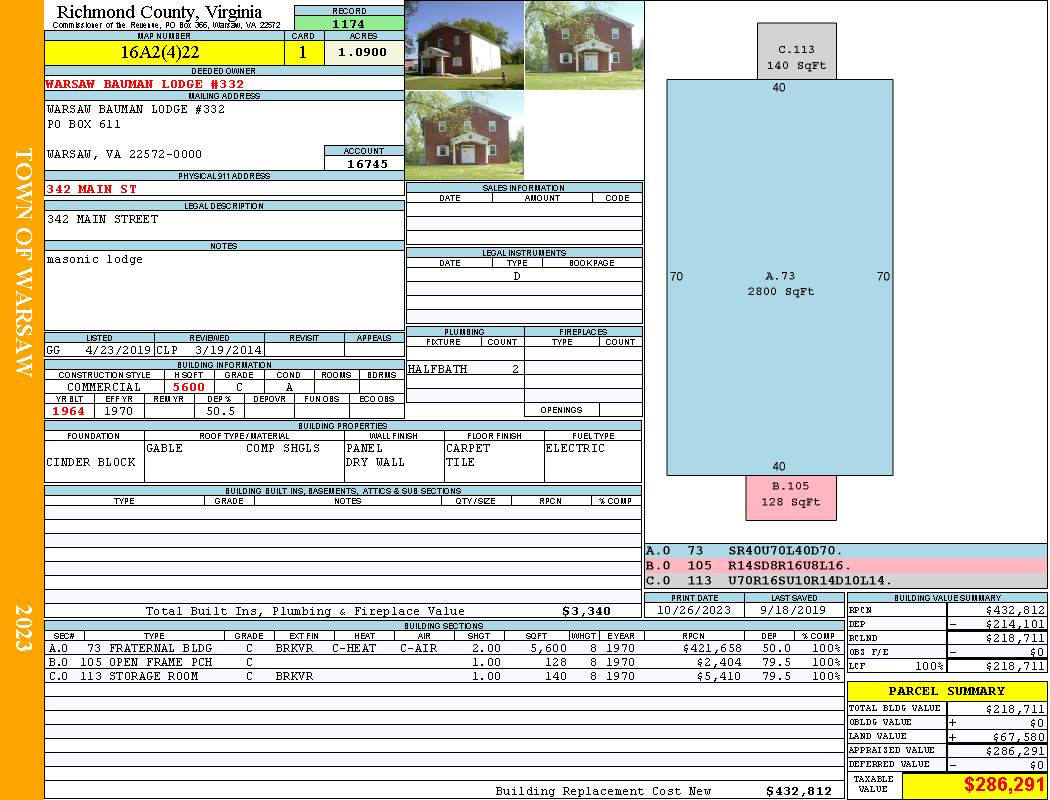Click print date 10/26/2023

pos(694,610)
